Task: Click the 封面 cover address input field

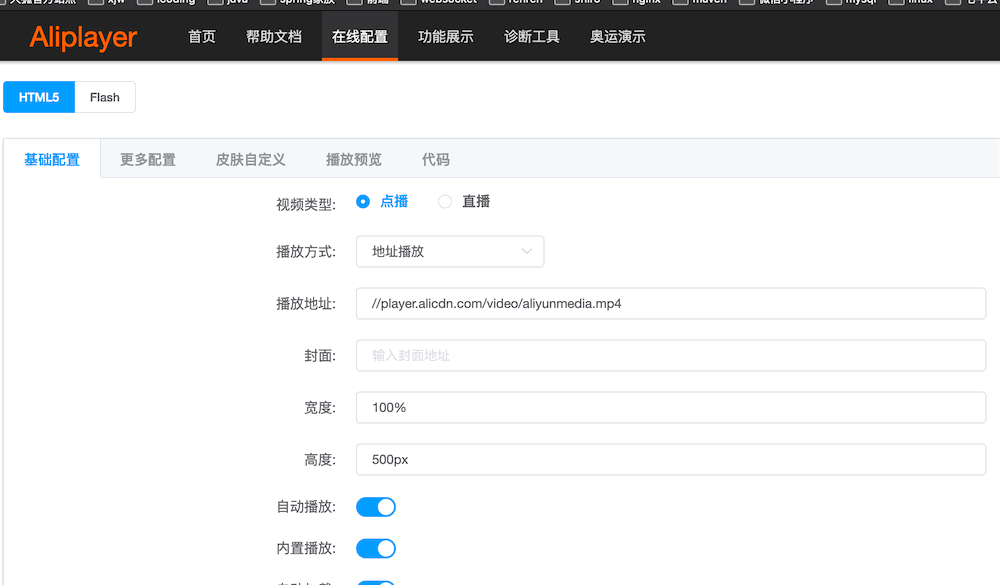Action: click(x=671, y=355)
